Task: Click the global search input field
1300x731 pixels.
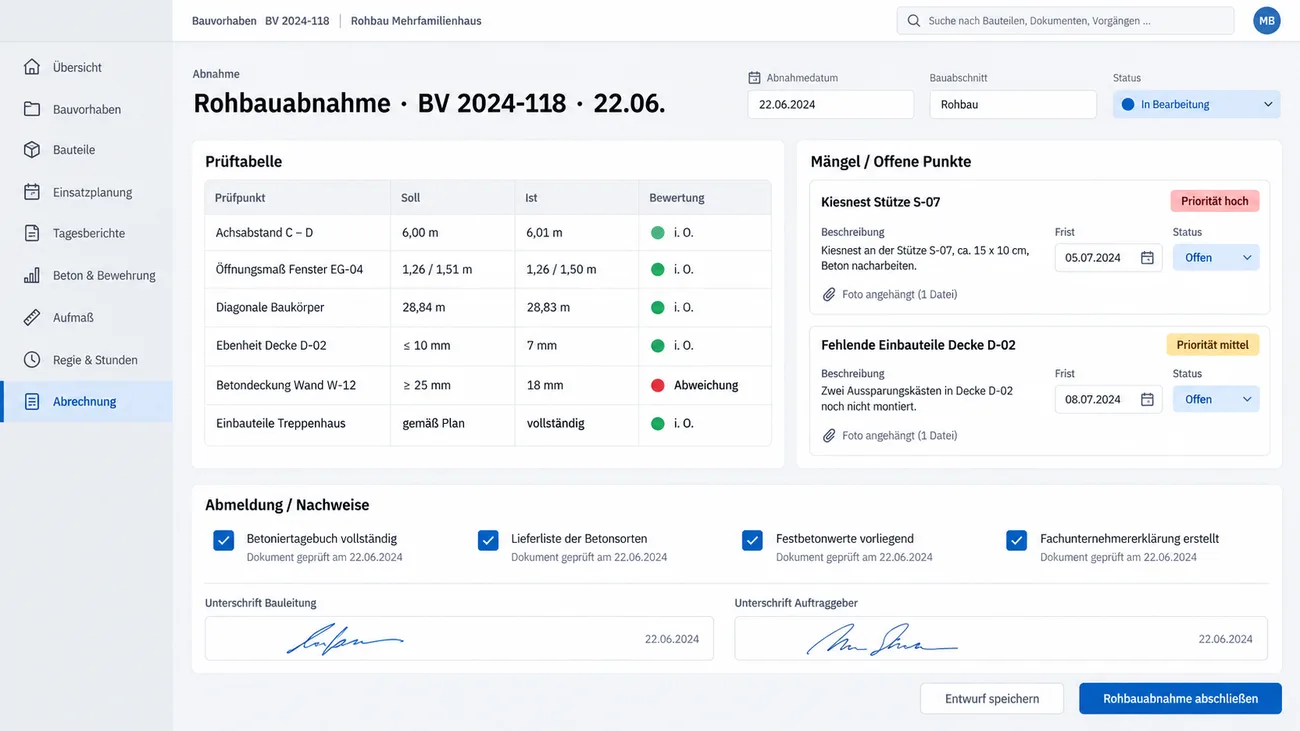Action: coord(1065,20)
